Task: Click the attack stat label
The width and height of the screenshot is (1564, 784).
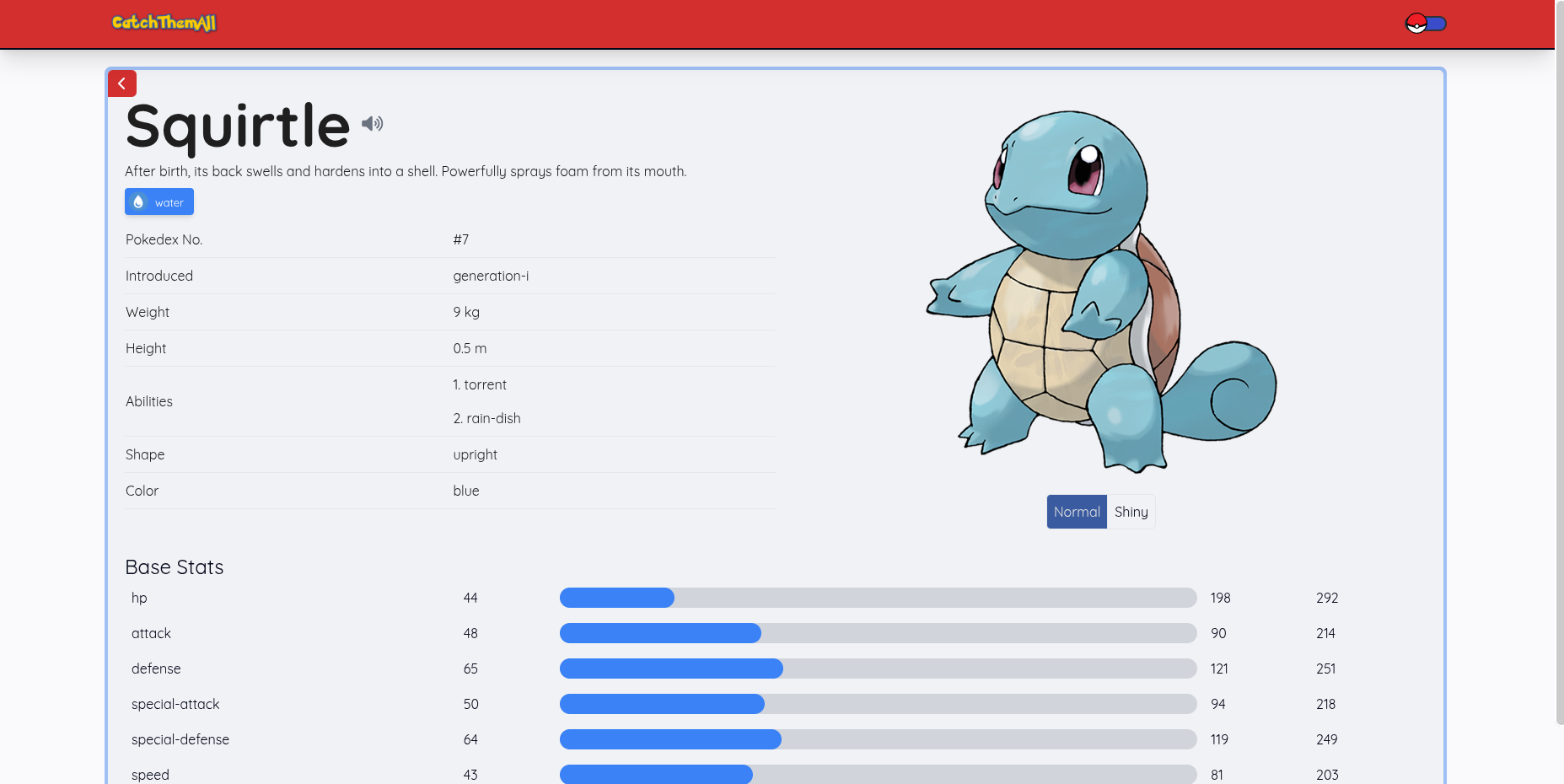Action: [x=151, y=633]
